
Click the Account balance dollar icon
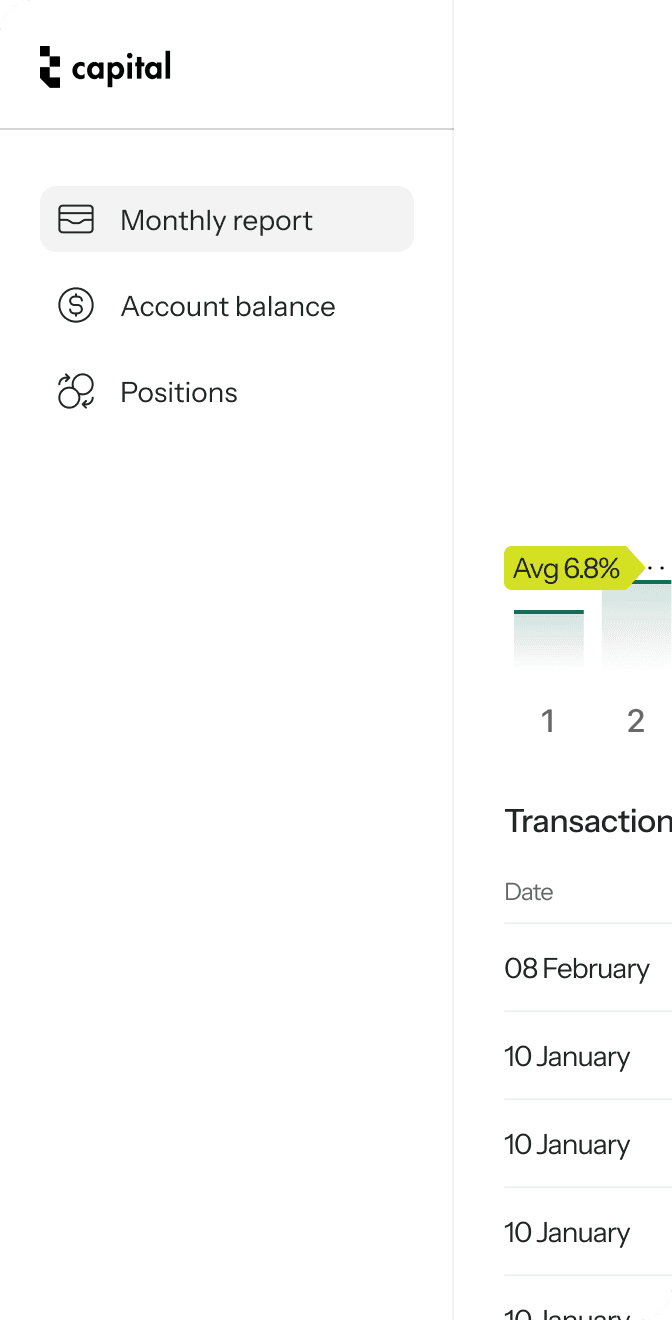click(x=76, y=305)
